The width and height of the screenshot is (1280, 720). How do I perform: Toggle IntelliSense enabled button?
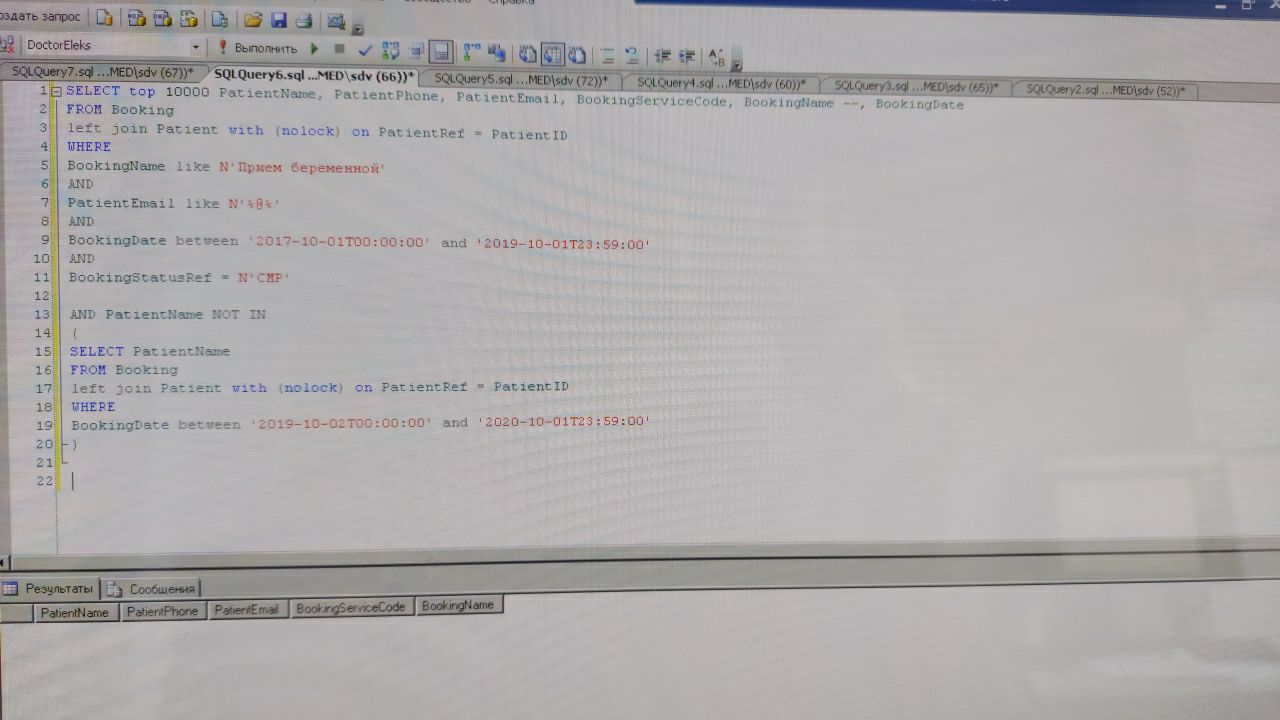pyautogui.click(x=440, y=52)
